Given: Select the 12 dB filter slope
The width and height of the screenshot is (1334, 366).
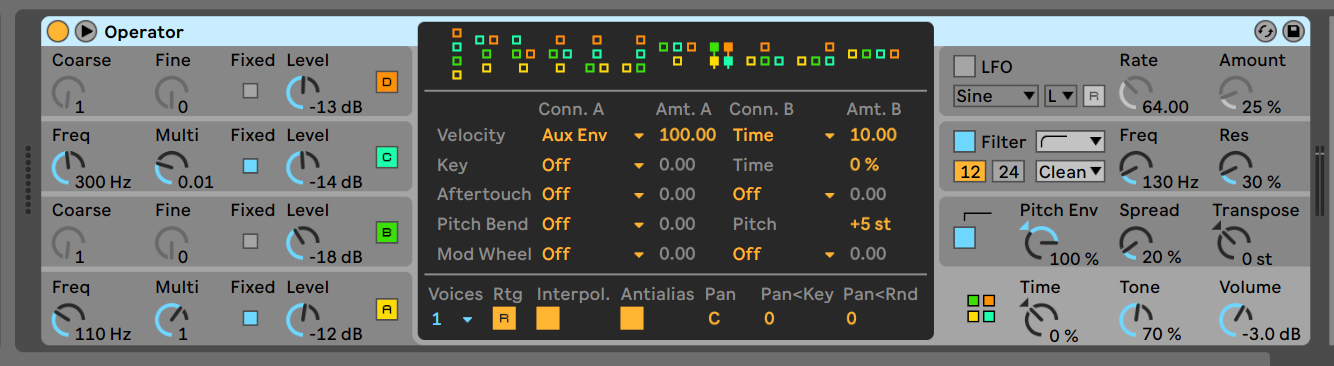Looking at the screenshot, I should pyautogui.click(x=969, y=171).
